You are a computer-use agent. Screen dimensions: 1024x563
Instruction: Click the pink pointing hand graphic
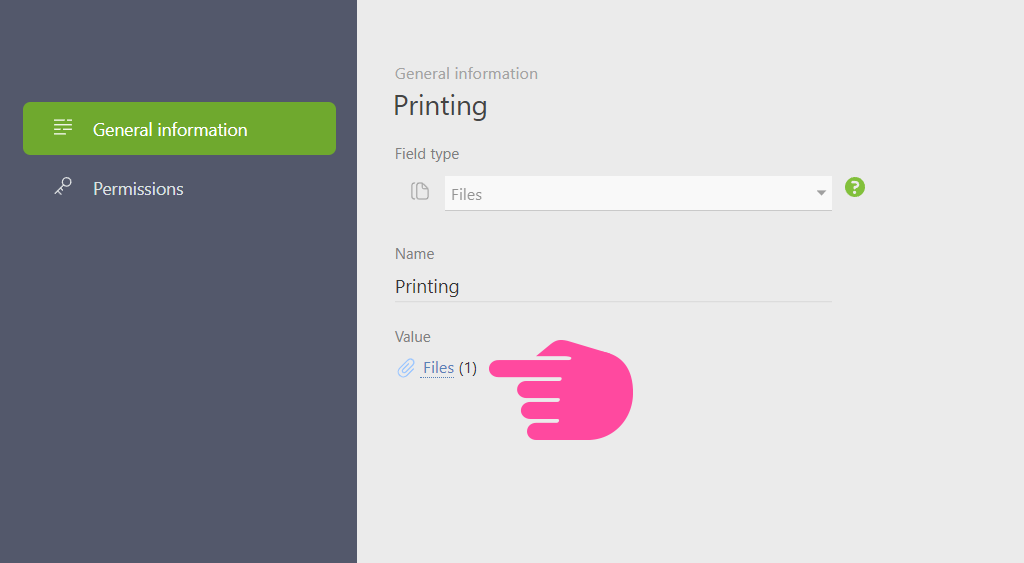562,390
